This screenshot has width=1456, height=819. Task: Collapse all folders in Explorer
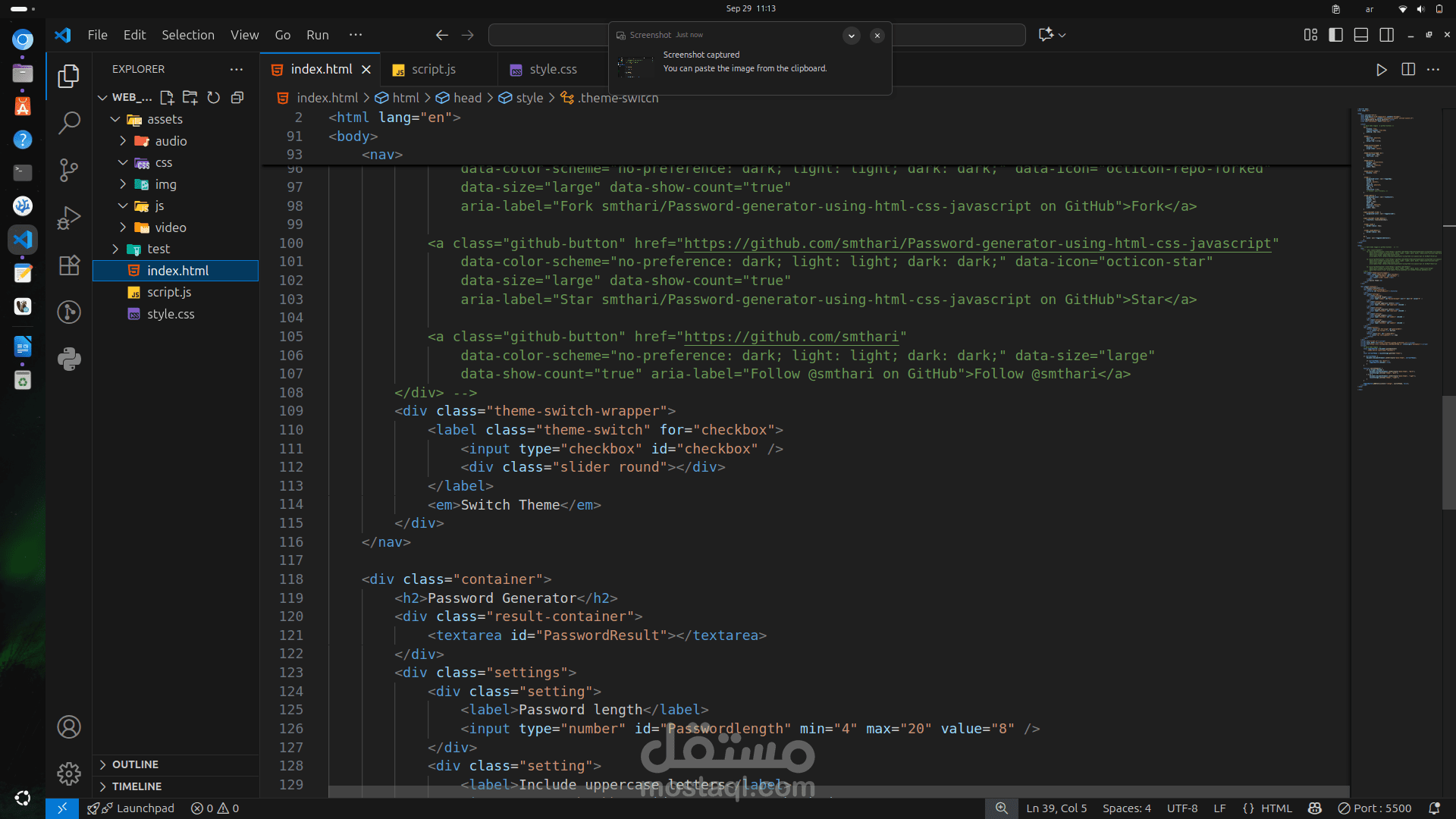237,98
